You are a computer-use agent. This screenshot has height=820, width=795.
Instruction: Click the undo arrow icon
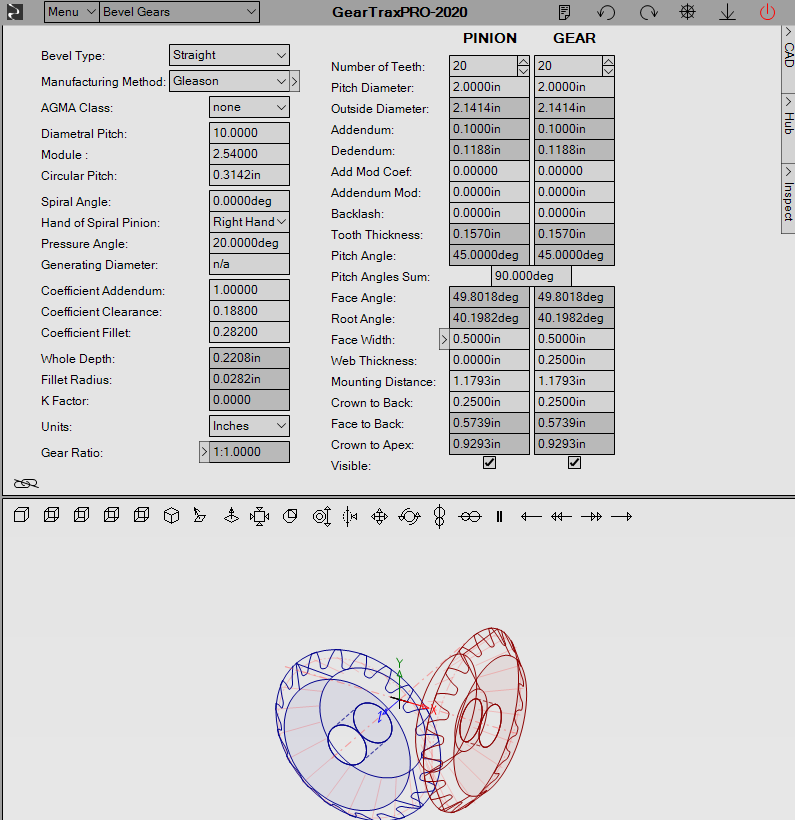[606, 12]
